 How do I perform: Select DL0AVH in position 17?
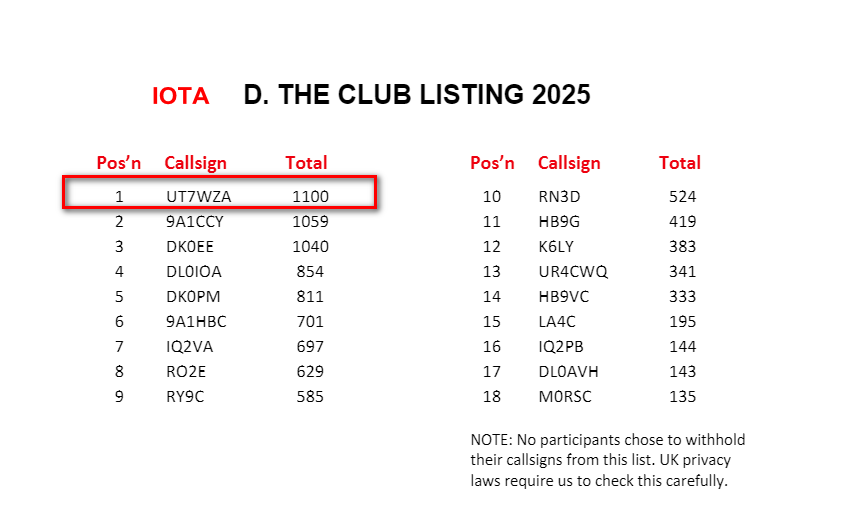[569, 371]
